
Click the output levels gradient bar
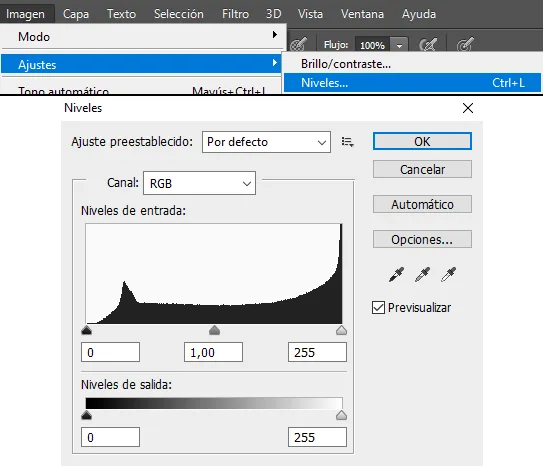click(214, 403)
